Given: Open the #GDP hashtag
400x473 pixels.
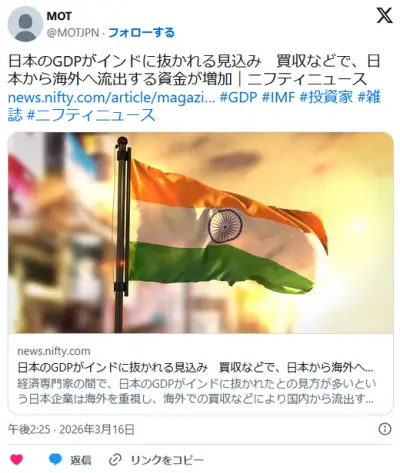Looking at the screenshot, I should point(239,98).
